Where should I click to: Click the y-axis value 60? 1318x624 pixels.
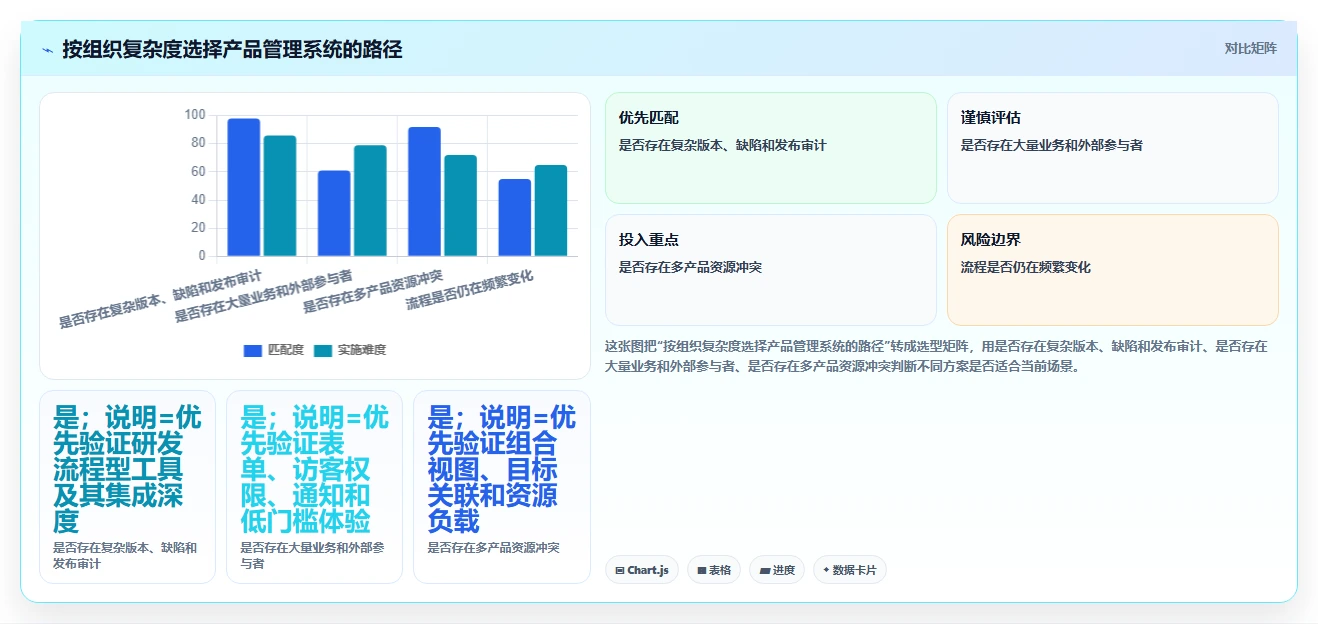click(x=198, y=172)
